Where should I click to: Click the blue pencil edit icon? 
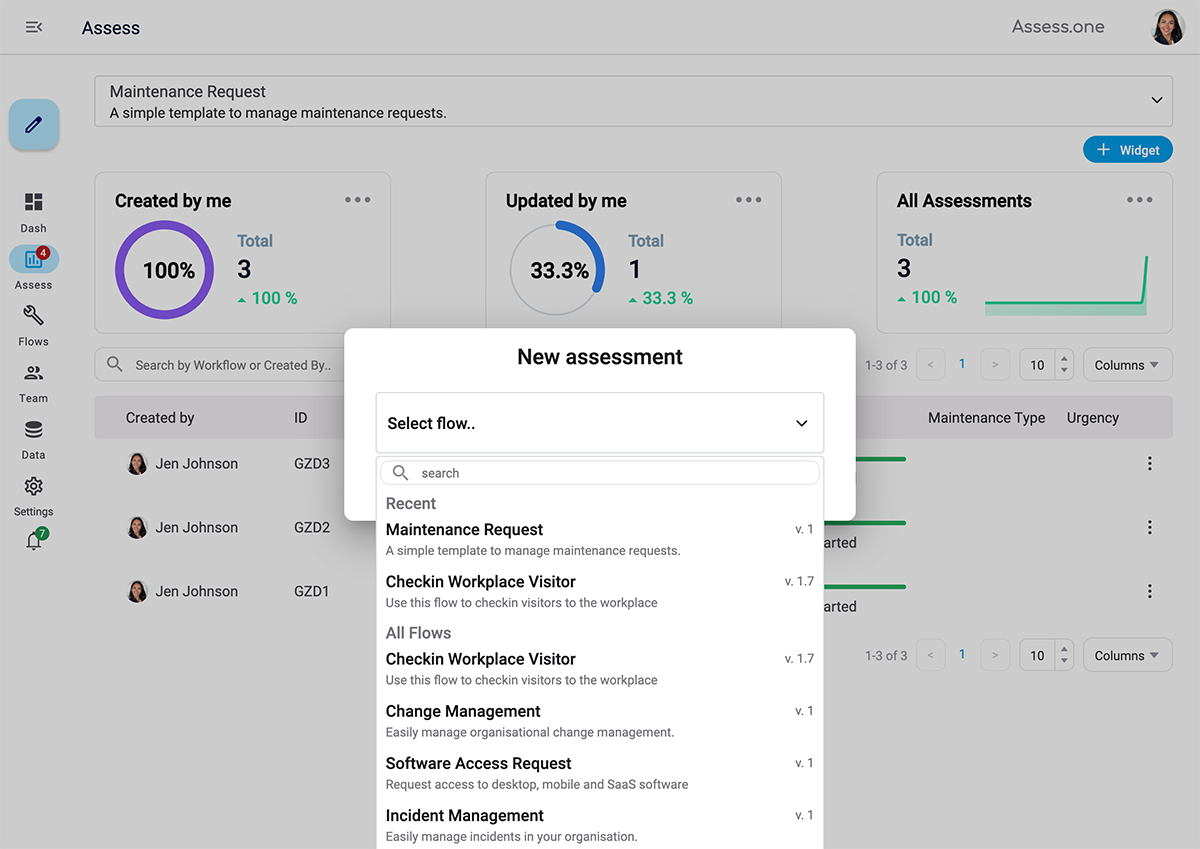click(x=33, y=124)
